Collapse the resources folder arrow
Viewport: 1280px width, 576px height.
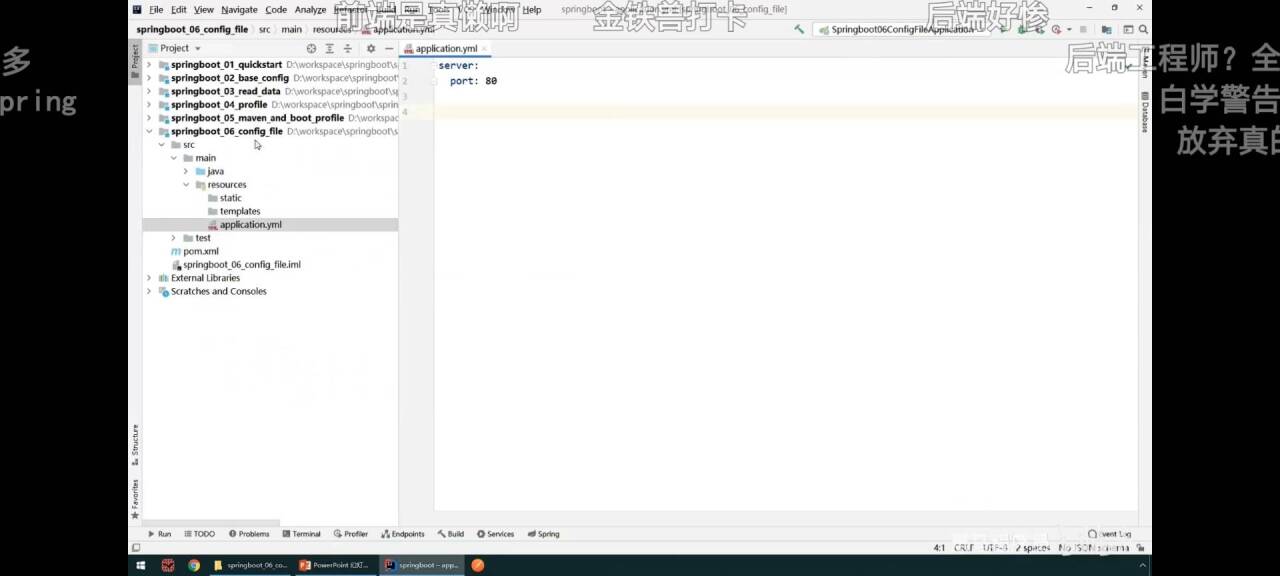click(x=186, y=185)
